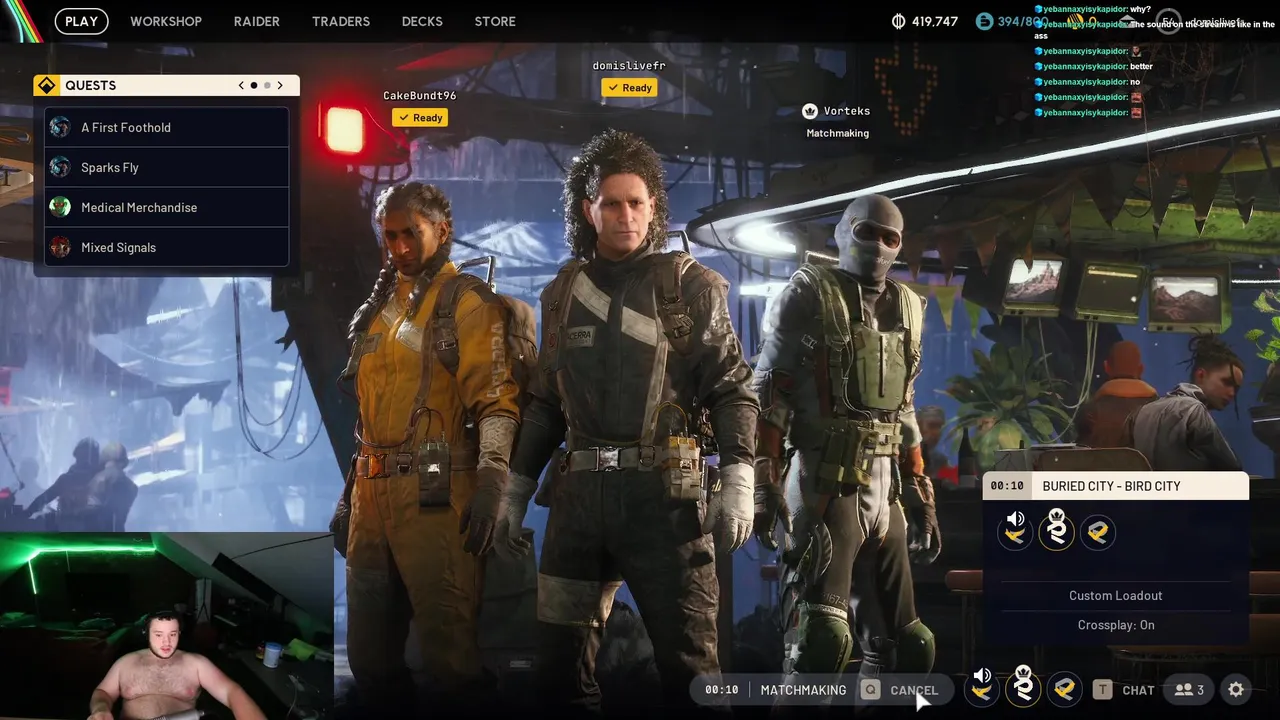
Task: Open the RAIDER tab
Action: (257, 21)
